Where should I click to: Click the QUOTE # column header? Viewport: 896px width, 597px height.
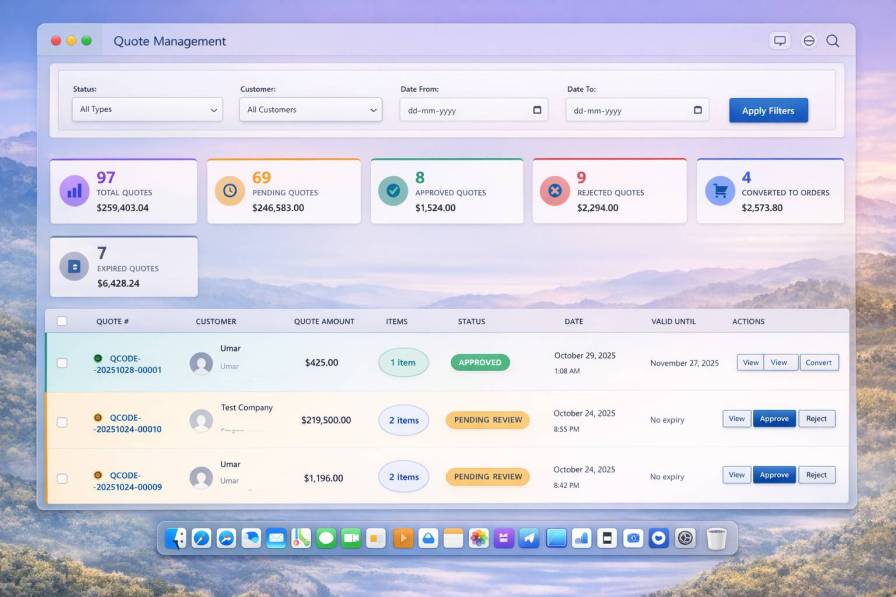pos(112,322)
